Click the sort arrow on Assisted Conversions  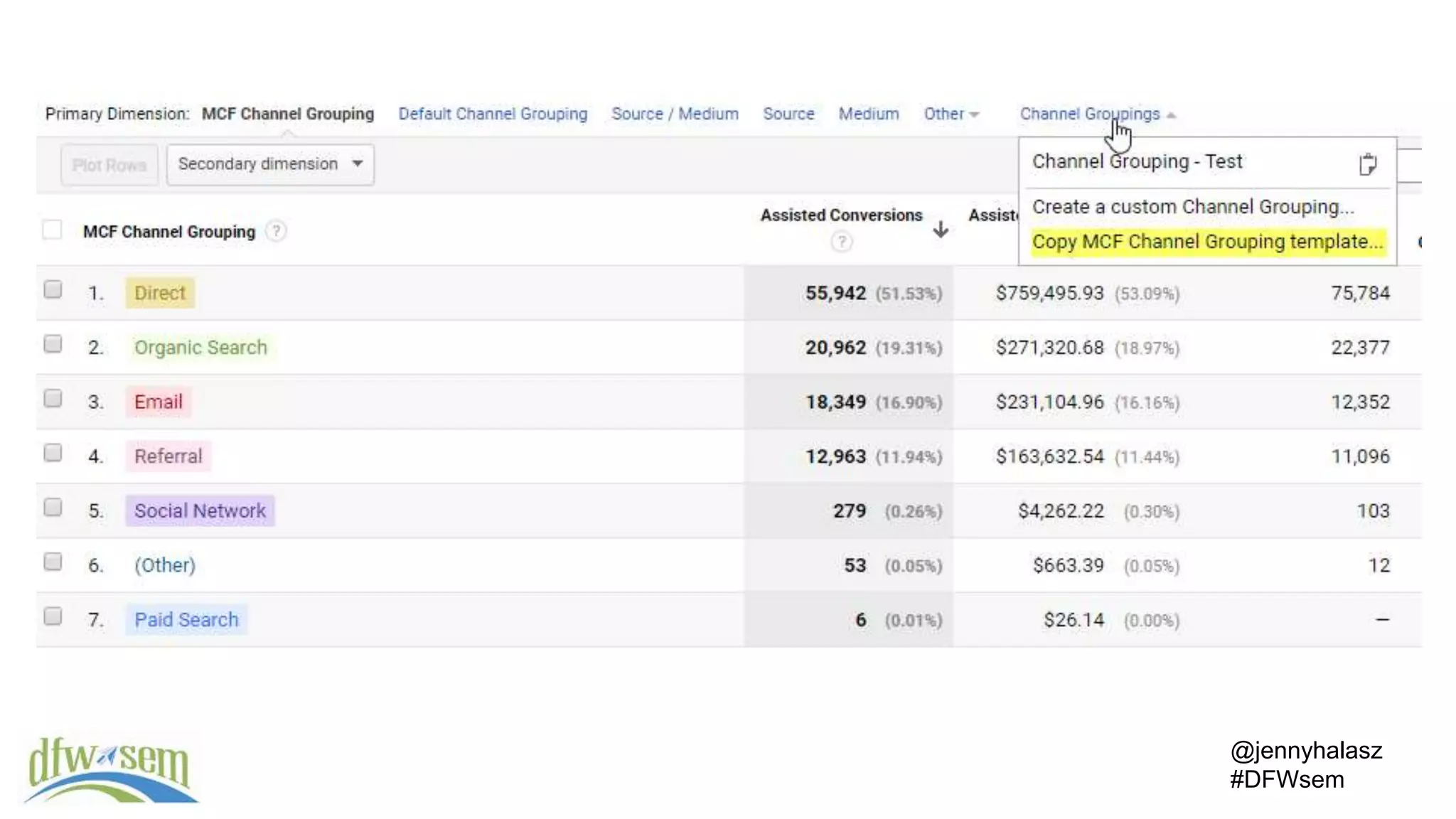point(941,229)
